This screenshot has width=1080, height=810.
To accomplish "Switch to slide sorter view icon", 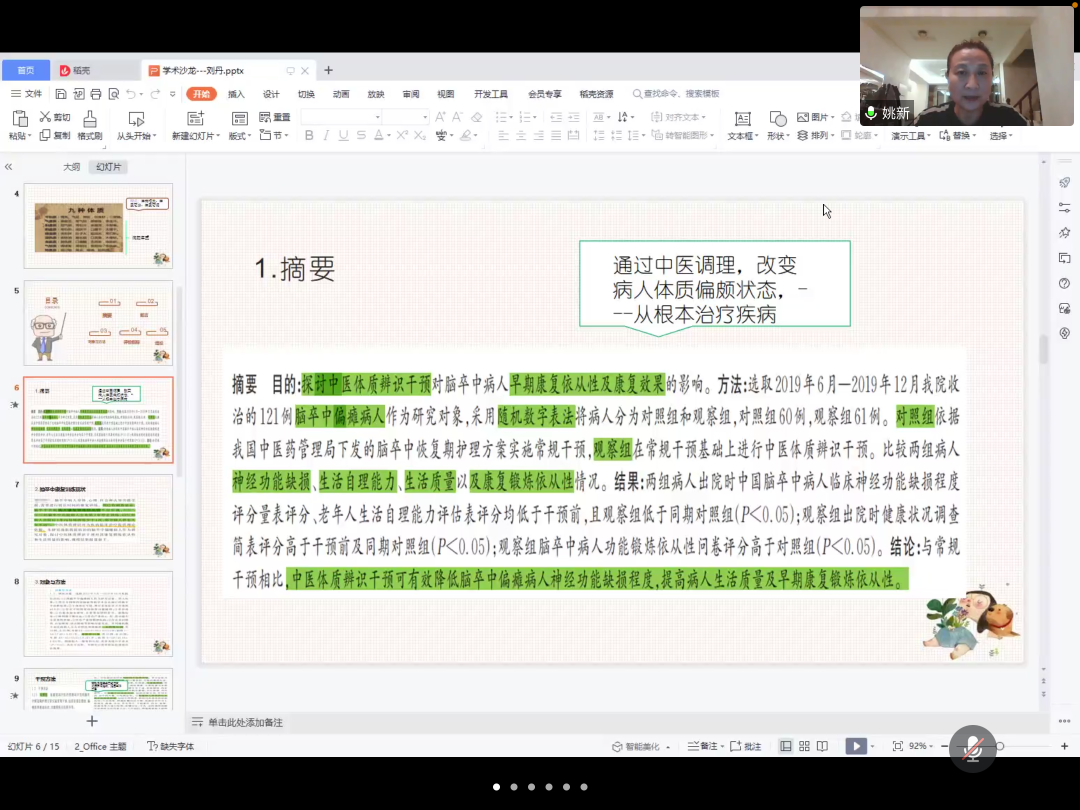I will coord(804,746).
